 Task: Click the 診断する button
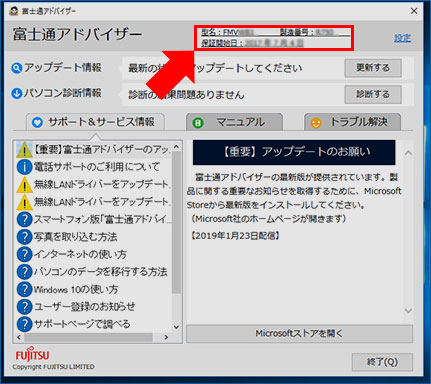pyautogui.click(x=373, y=94)
